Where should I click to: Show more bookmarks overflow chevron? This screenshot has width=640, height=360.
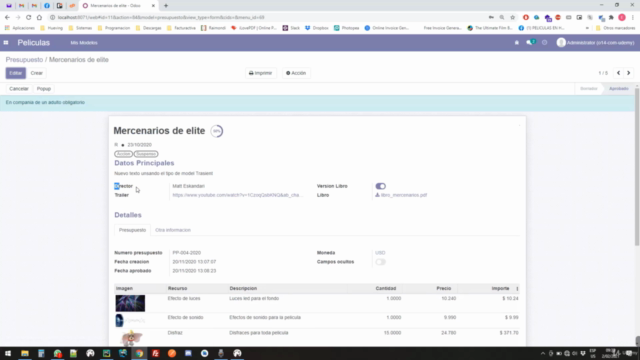tap(587, 28)
